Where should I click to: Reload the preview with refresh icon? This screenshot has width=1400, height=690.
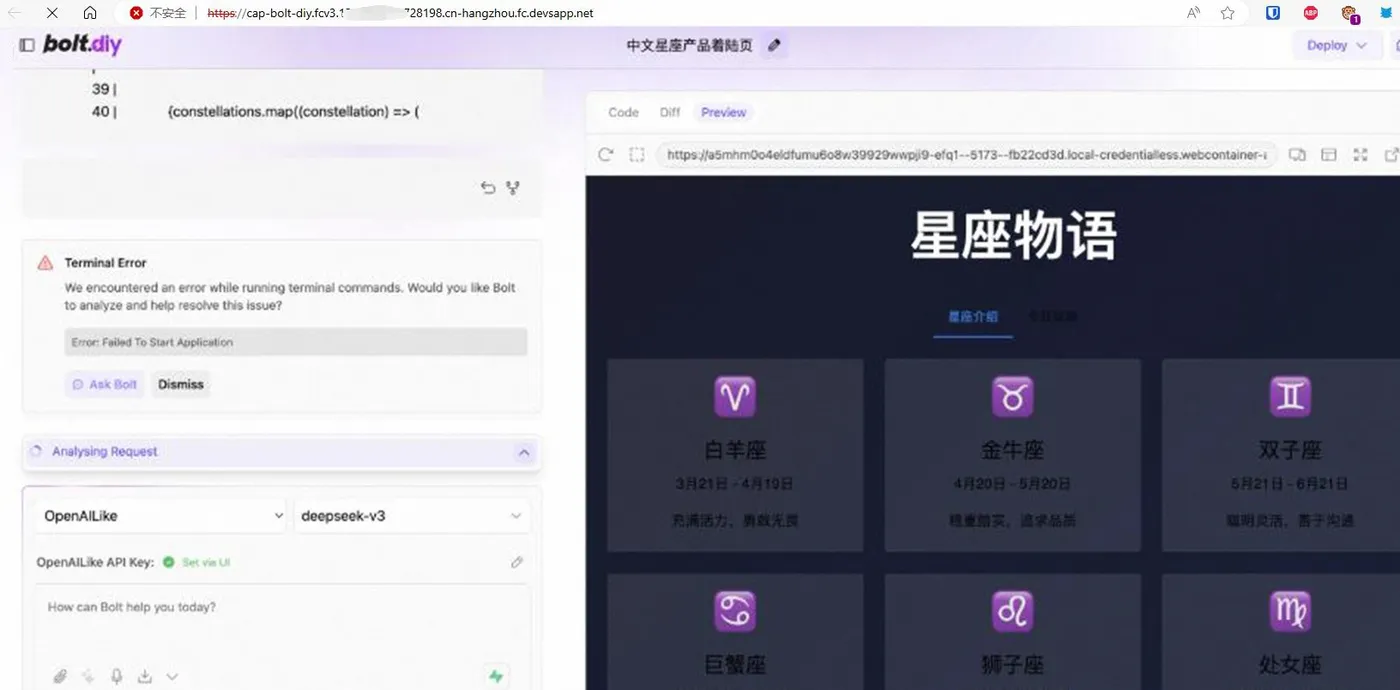(x=605, y=155)
